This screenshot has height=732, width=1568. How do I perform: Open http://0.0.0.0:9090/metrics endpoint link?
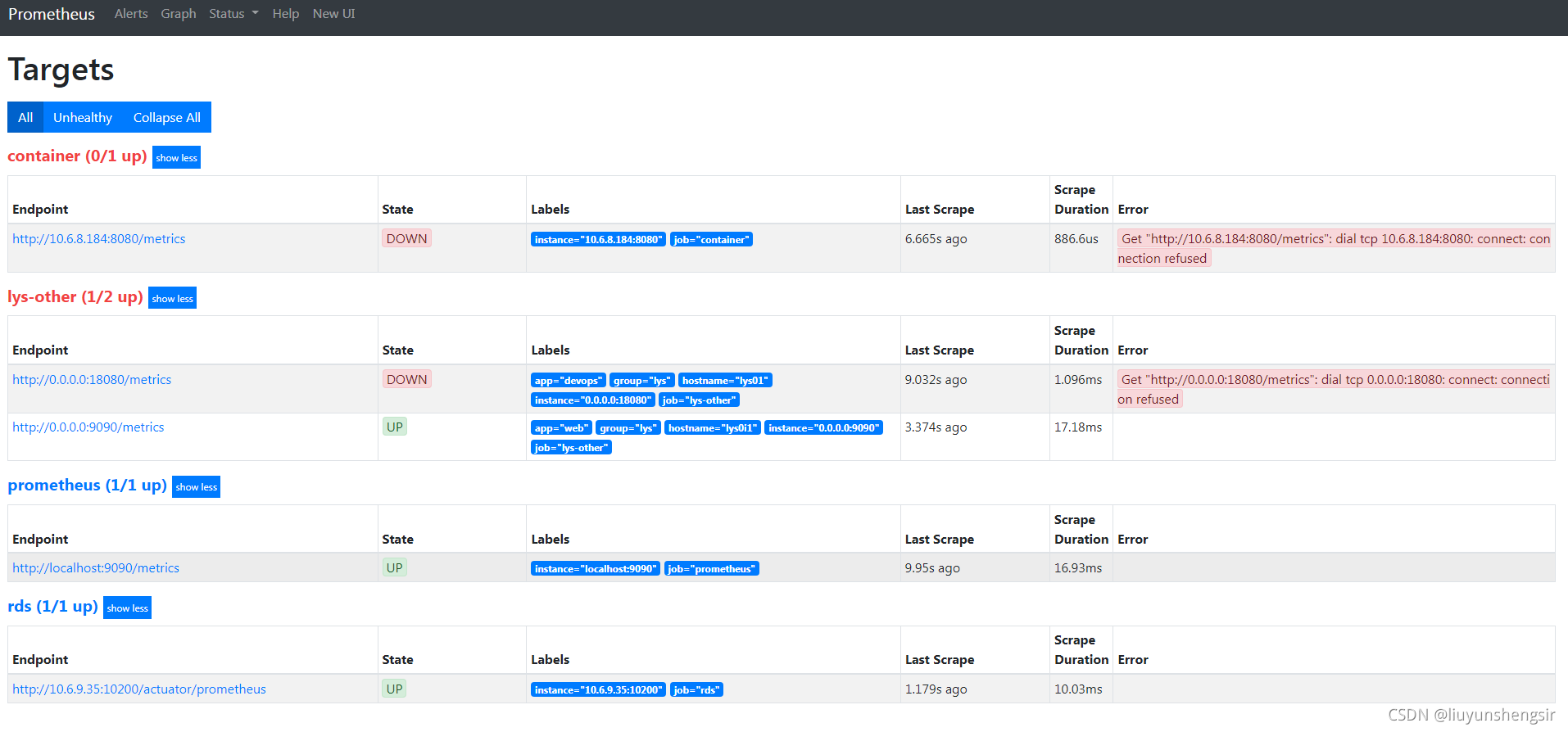pyautogui.click(x=88, y=427)
